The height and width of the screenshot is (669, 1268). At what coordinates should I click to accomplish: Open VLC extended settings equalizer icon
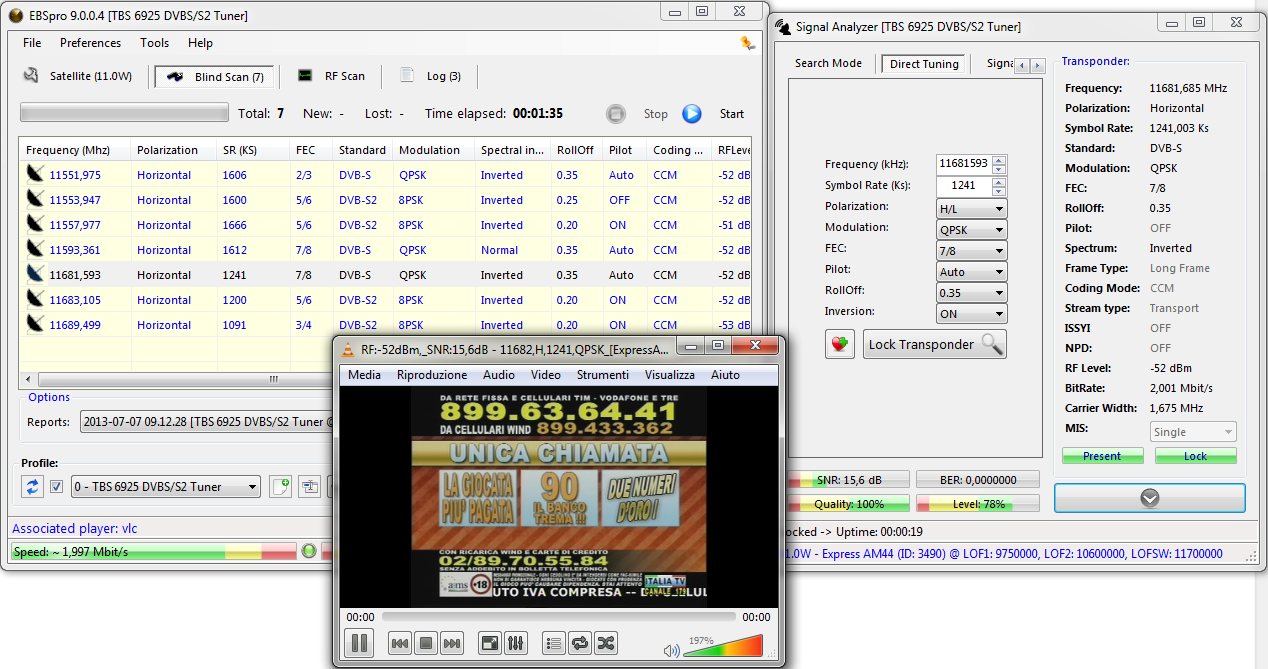[x=516, y=643]
